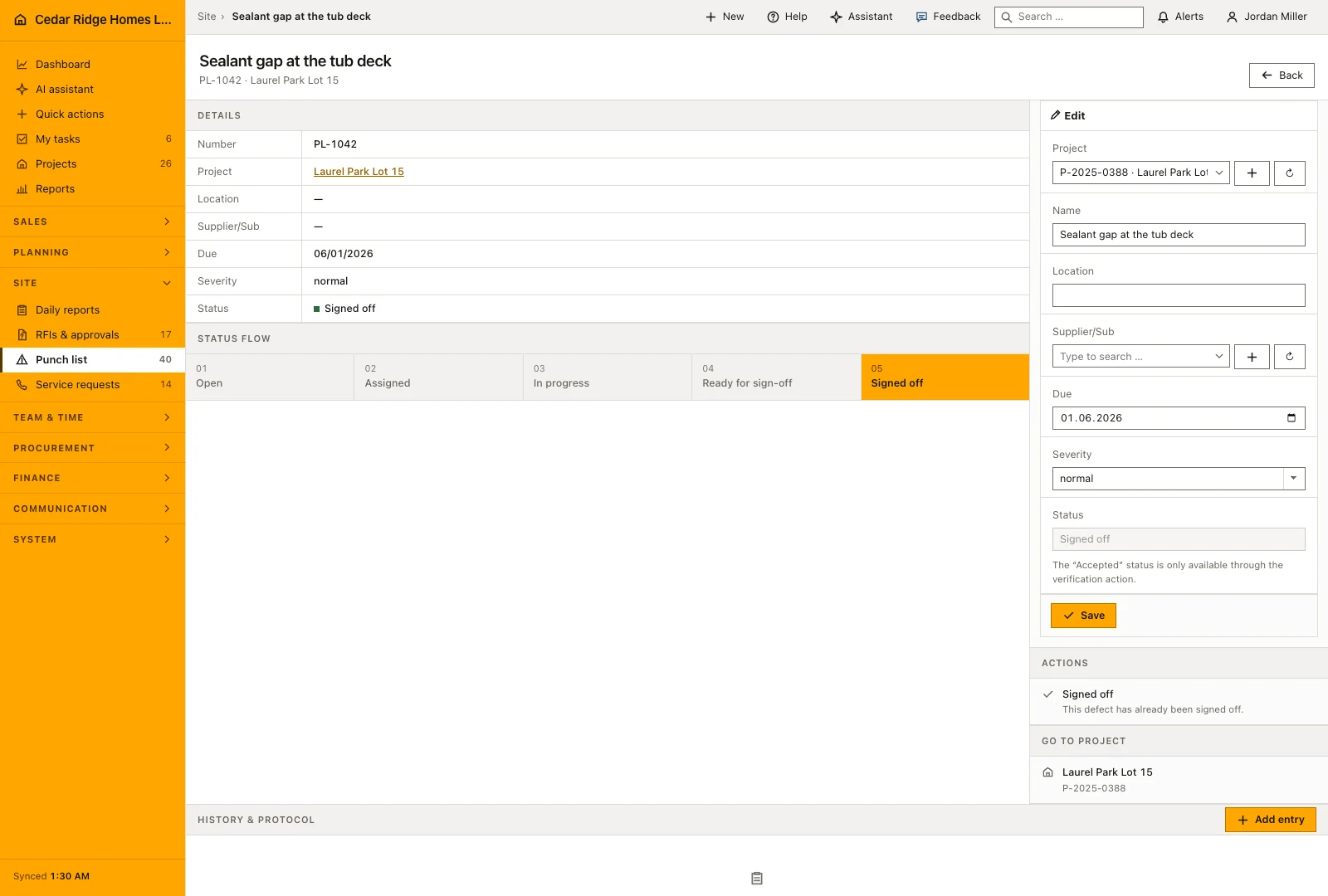The image size is (1328, 896).
Task: Click the home icon beside Cedar Ridge Homes
Action: [x=21, y=20]
